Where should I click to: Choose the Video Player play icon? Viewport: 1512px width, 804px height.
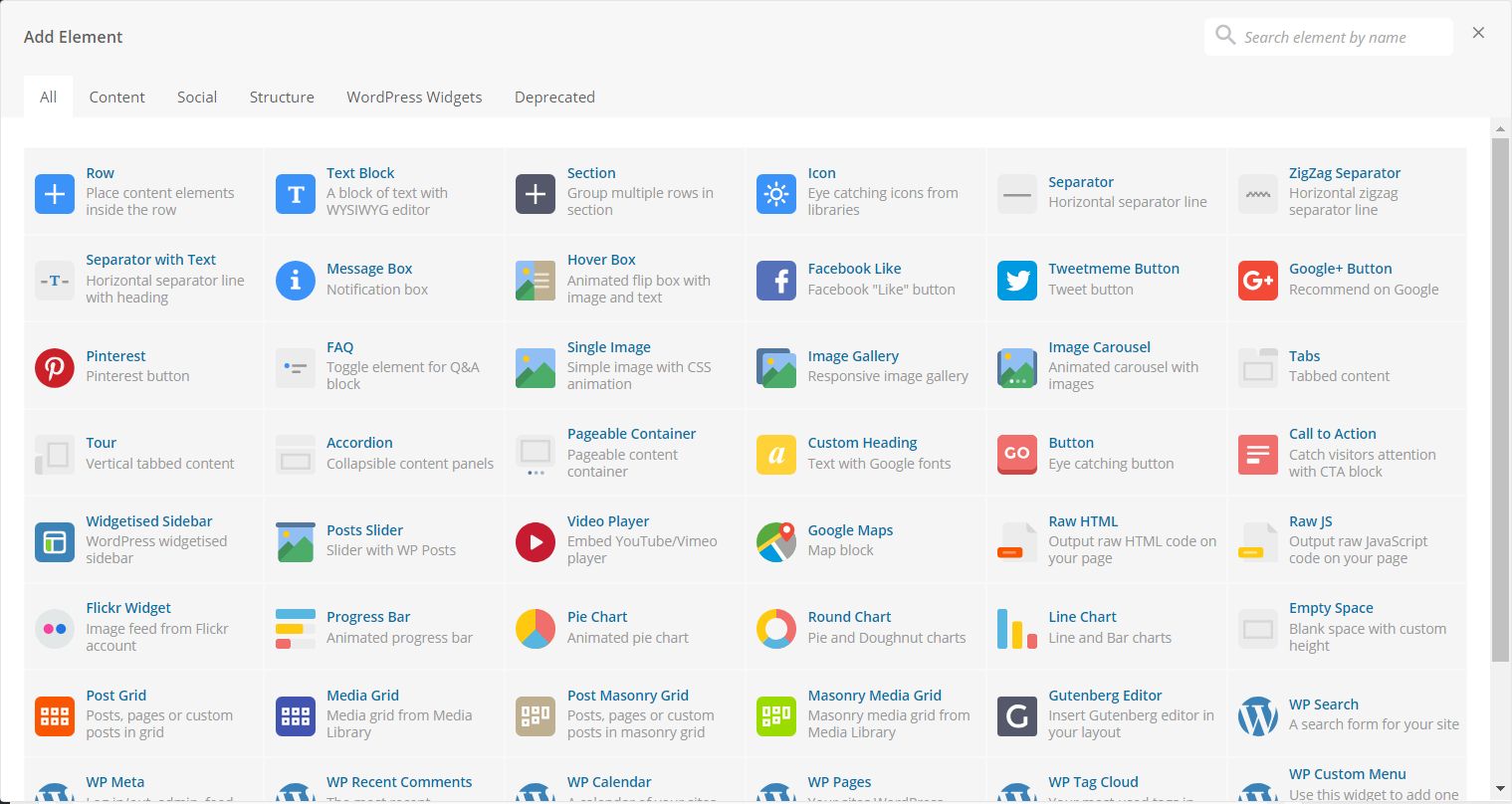(x=536, y=542)
